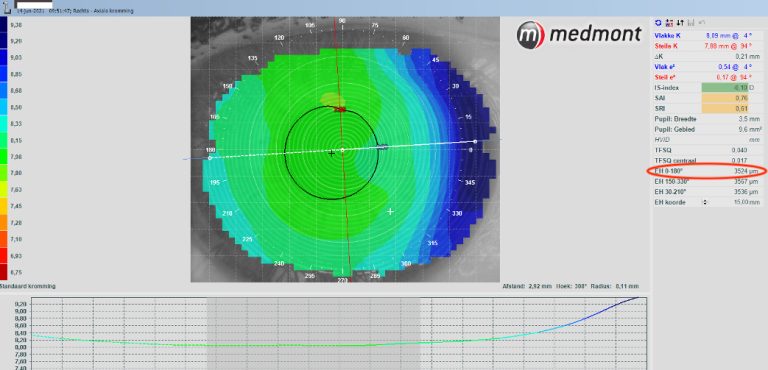
Task: Click the white plus cursor marker on map
Action: [x=390, y=212]
